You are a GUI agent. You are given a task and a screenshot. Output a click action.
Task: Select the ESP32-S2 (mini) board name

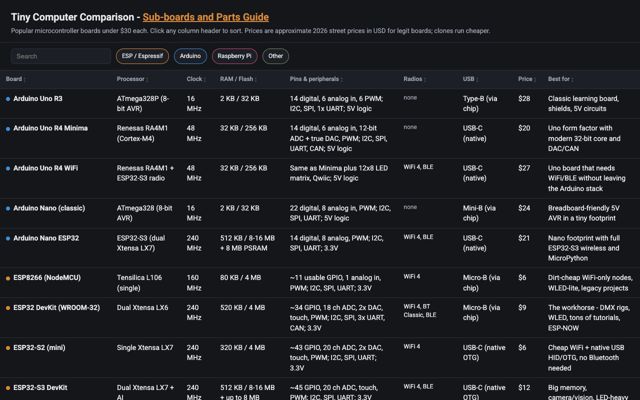(x=39, y=347)
